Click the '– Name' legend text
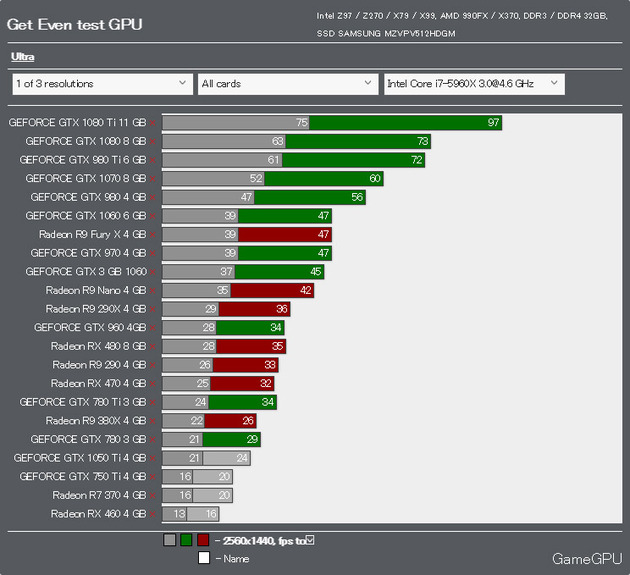The image size is (630, 575). point(232,559)
